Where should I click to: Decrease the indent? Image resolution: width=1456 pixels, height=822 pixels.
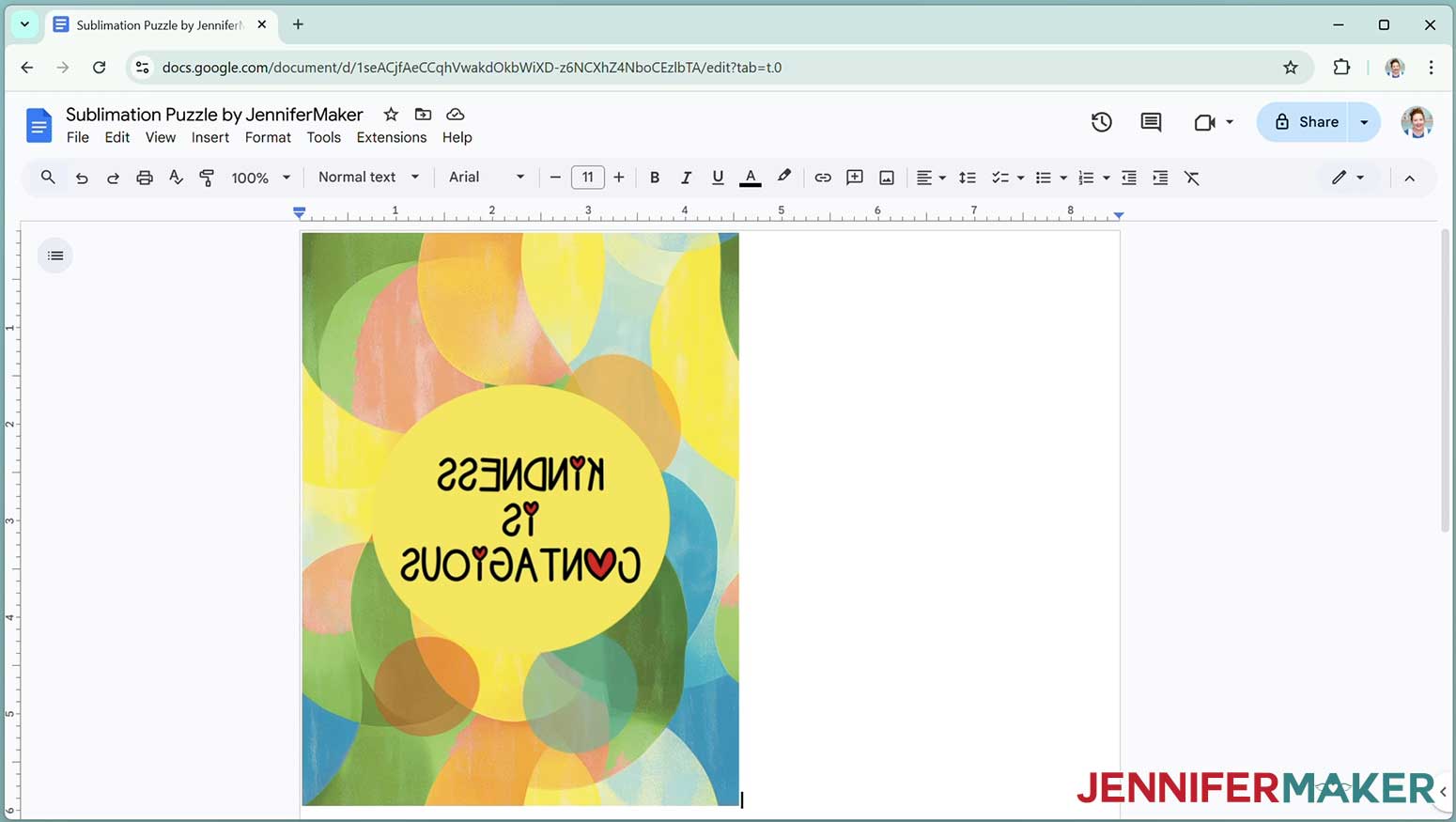(x=1129, y=178)
